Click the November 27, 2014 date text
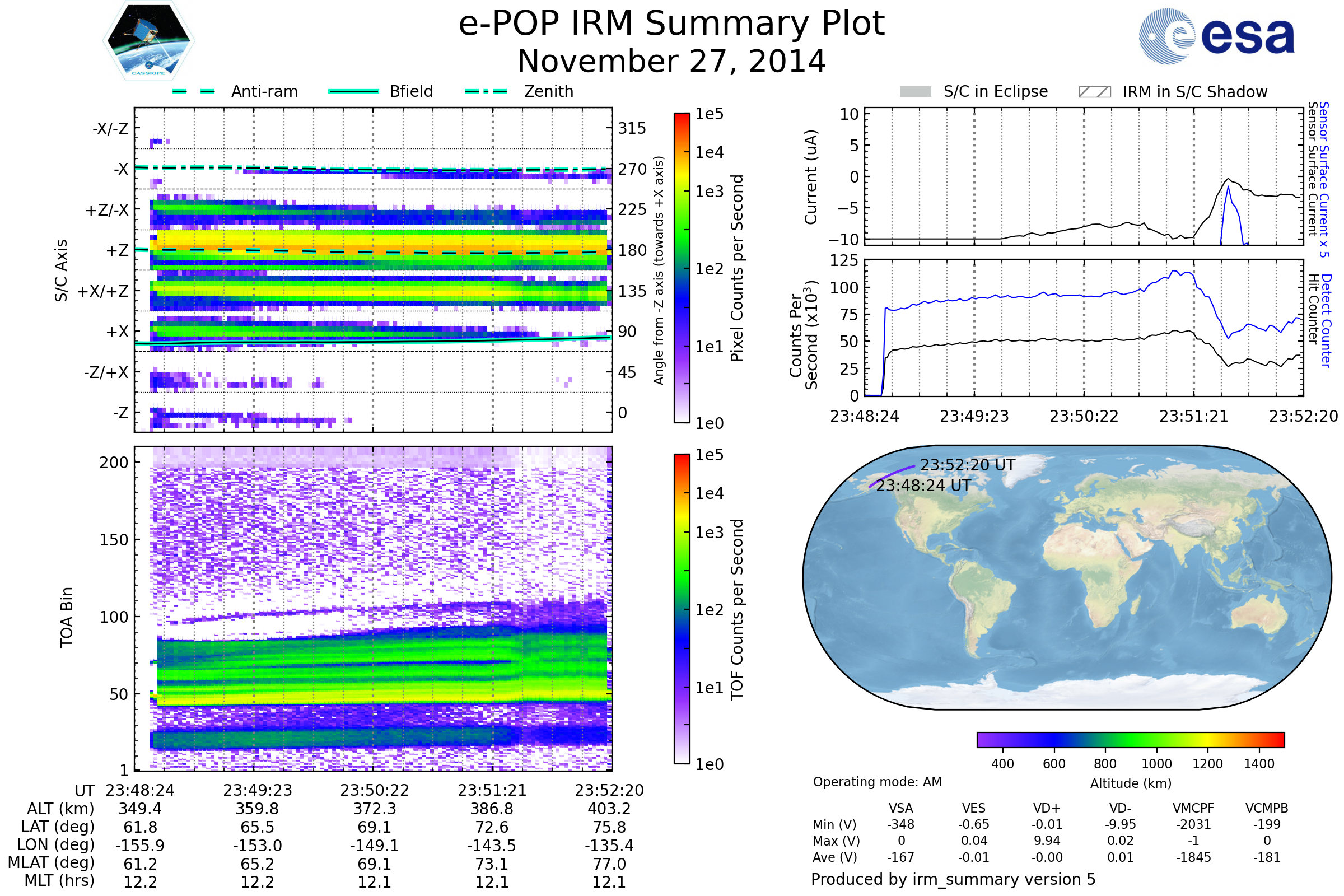This screenshot has height=896, width=1344. [671, 62]
